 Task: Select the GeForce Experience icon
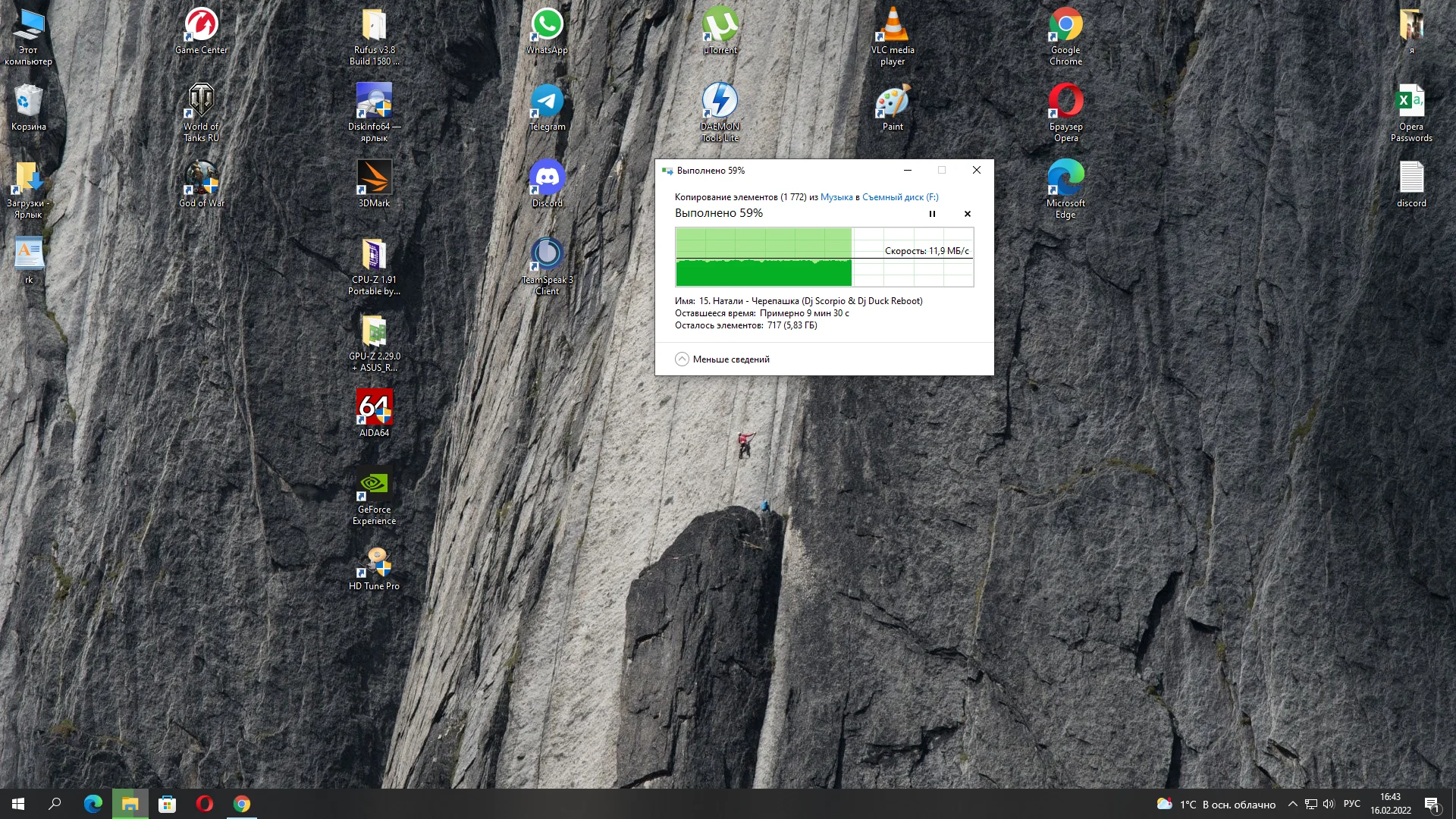(374, 497)
